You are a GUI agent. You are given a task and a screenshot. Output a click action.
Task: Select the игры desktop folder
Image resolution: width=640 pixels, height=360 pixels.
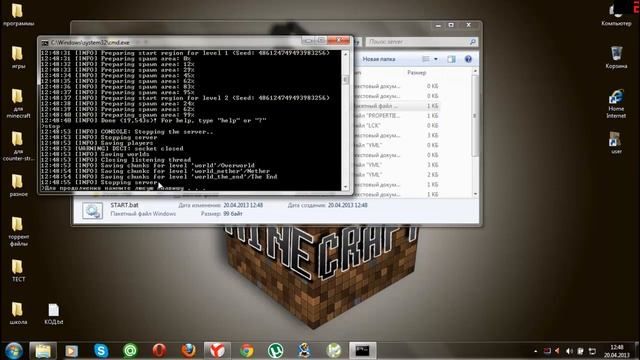point(18,57)
